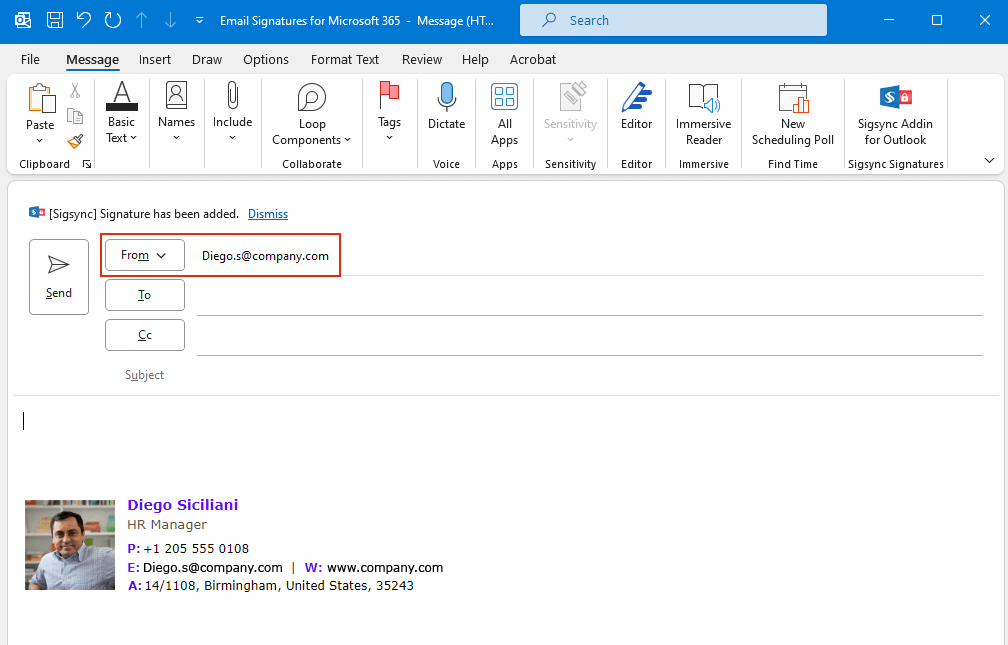1008x645 pixels.
Task: Switch to the Insert ribbon tab
Action: click(155, 59)
